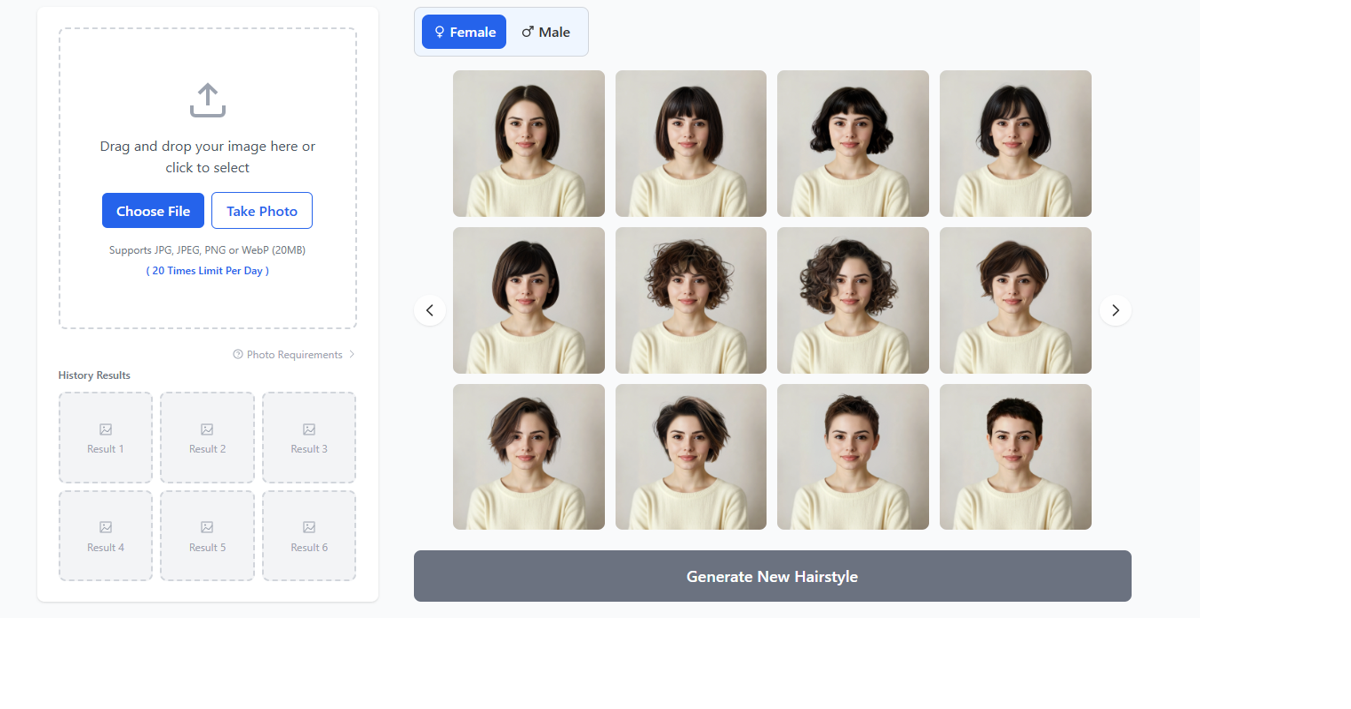Click the image icon in Result 6
The width and height of the screenshot is (1351, 709).
(309, 527)
